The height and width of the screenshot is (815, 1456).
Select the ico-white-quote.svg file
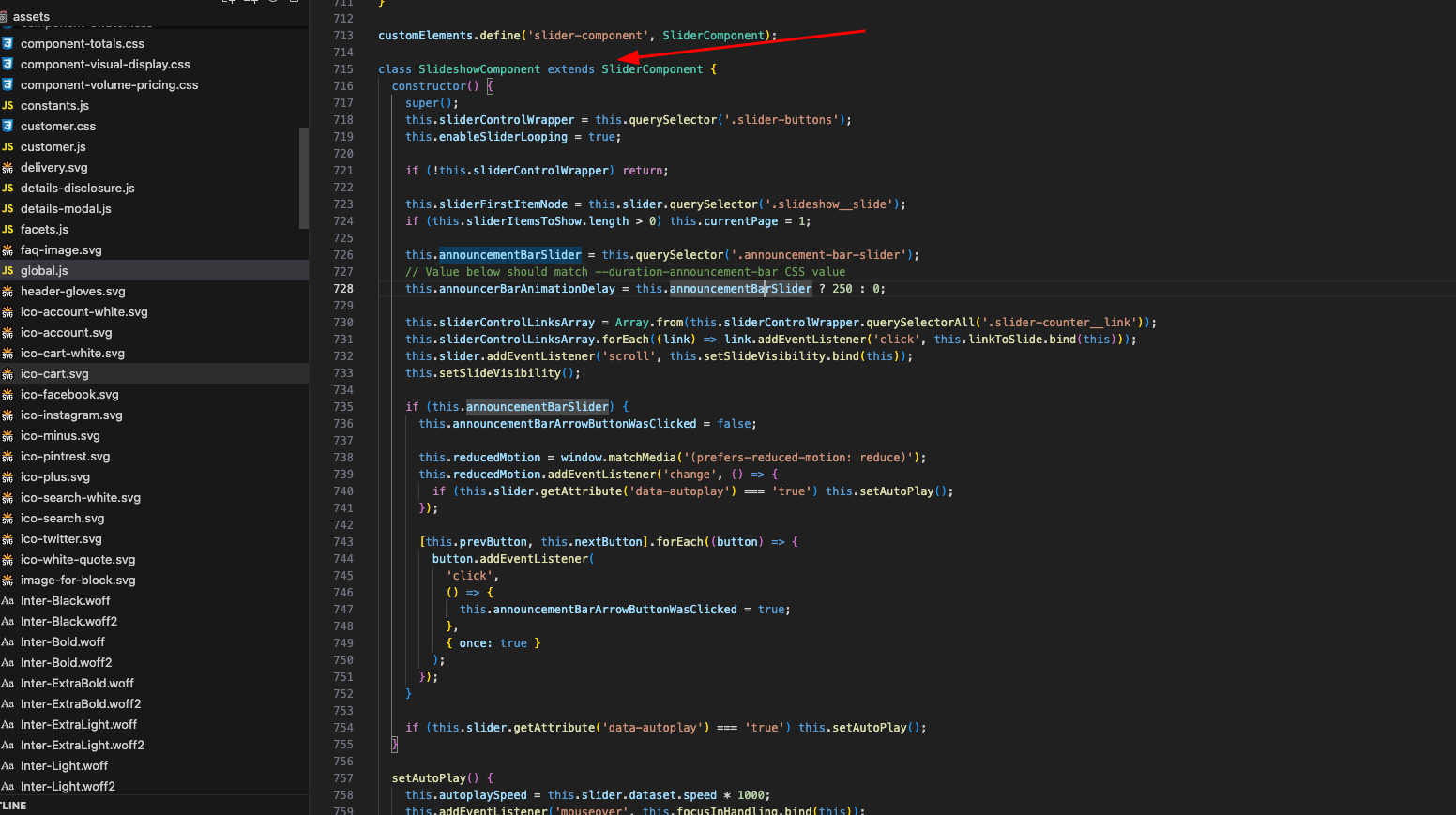(78, 560)
